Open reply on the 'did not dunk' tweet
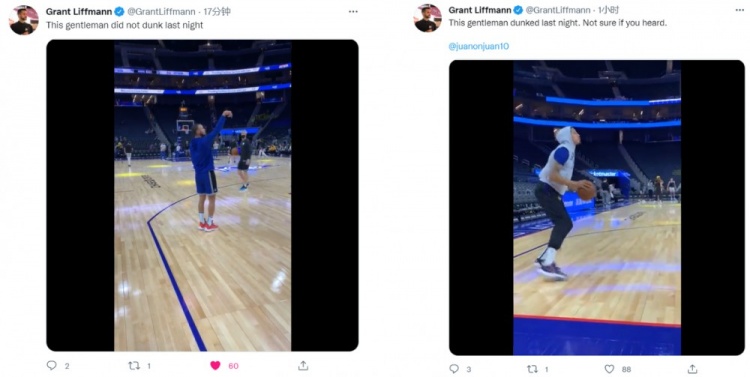 pos(52,366)
